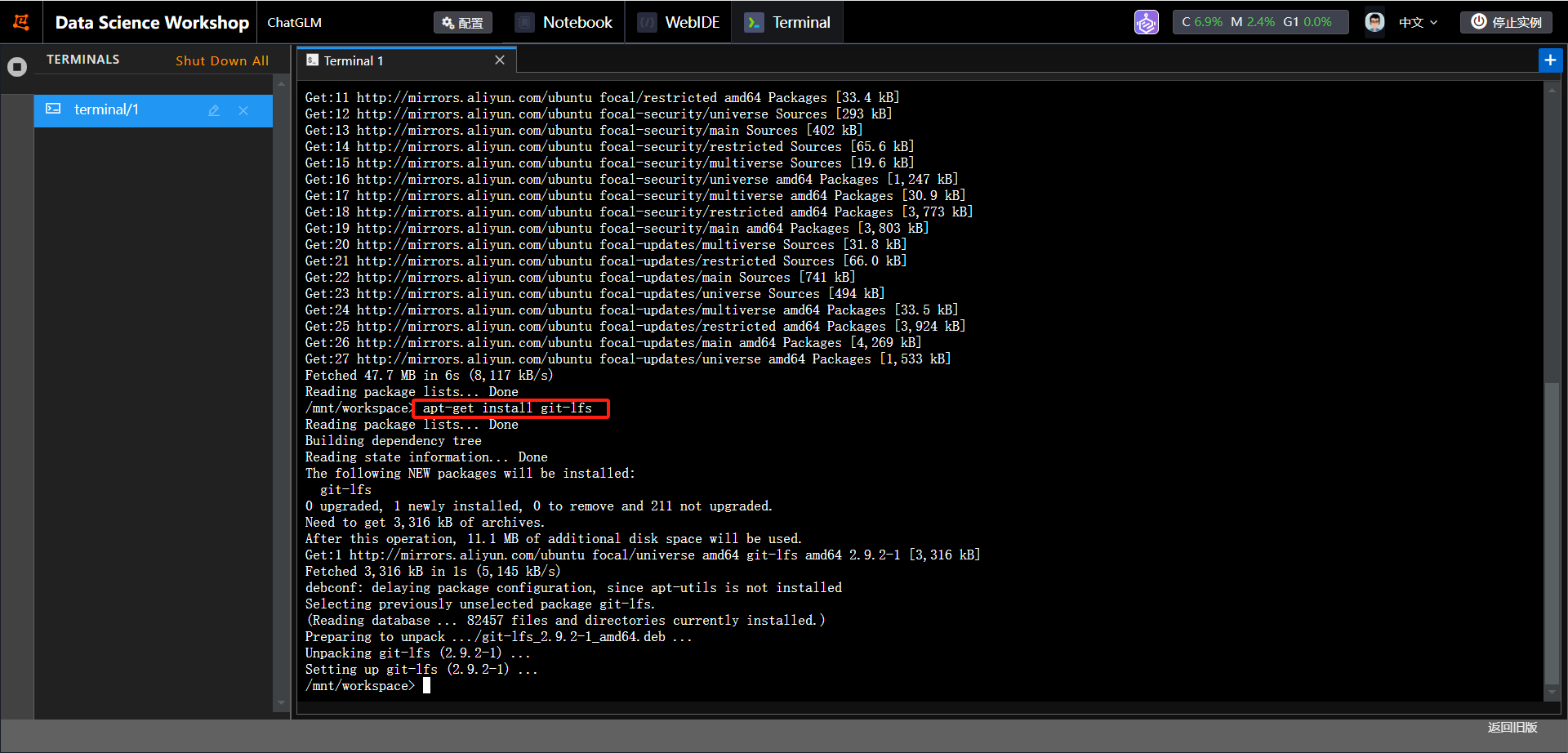Rename terminal/1 with the pencil icon
Image resolution: width=1568 pixels, height=753 pixels.
[x=214, y=110]
